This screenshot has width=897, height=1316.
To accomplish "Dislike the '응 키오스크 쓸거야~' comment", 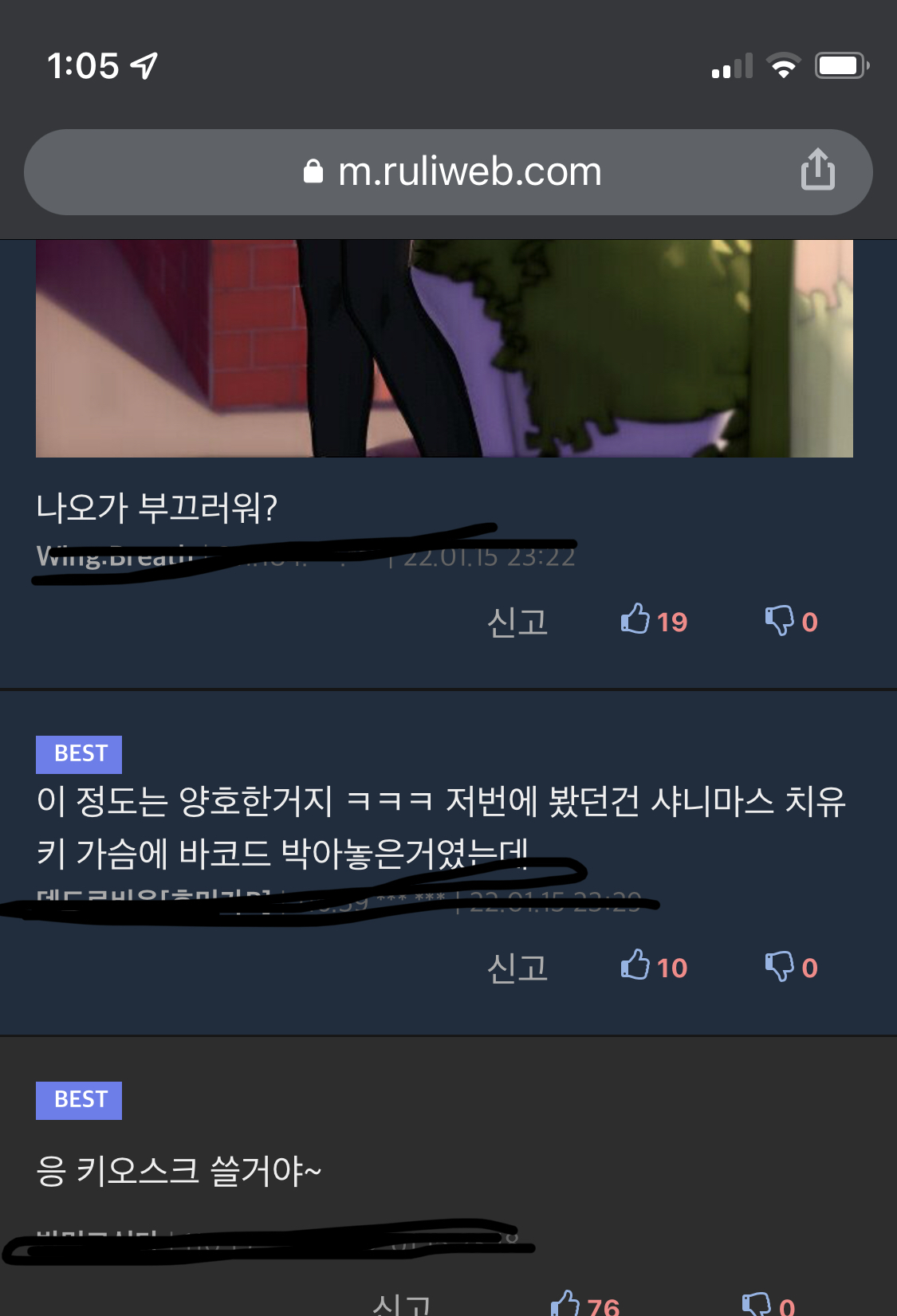I will click(x=769, y=1304).
